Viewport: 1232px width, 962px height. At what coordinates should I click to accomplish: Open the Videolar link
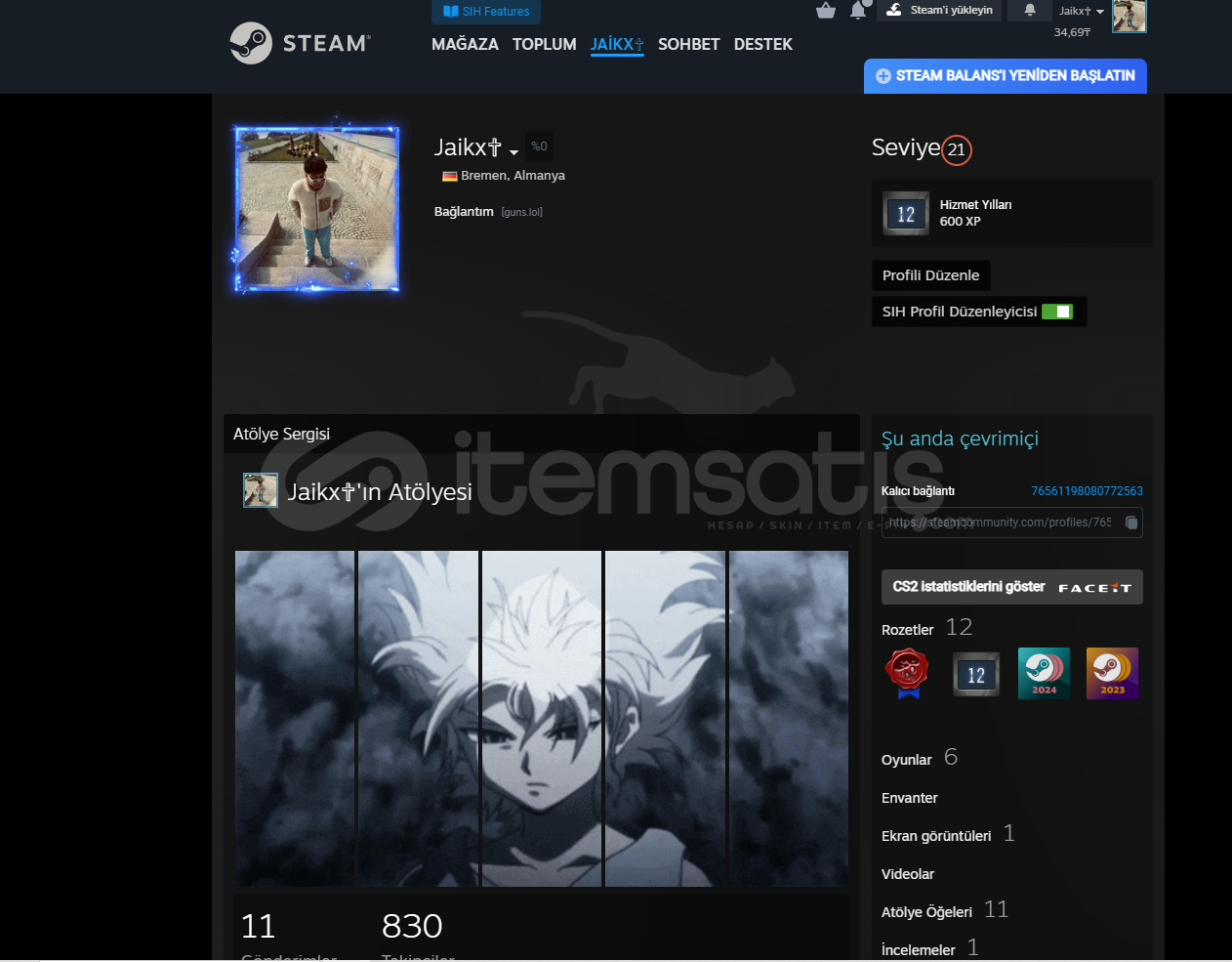tap(908, 874)
